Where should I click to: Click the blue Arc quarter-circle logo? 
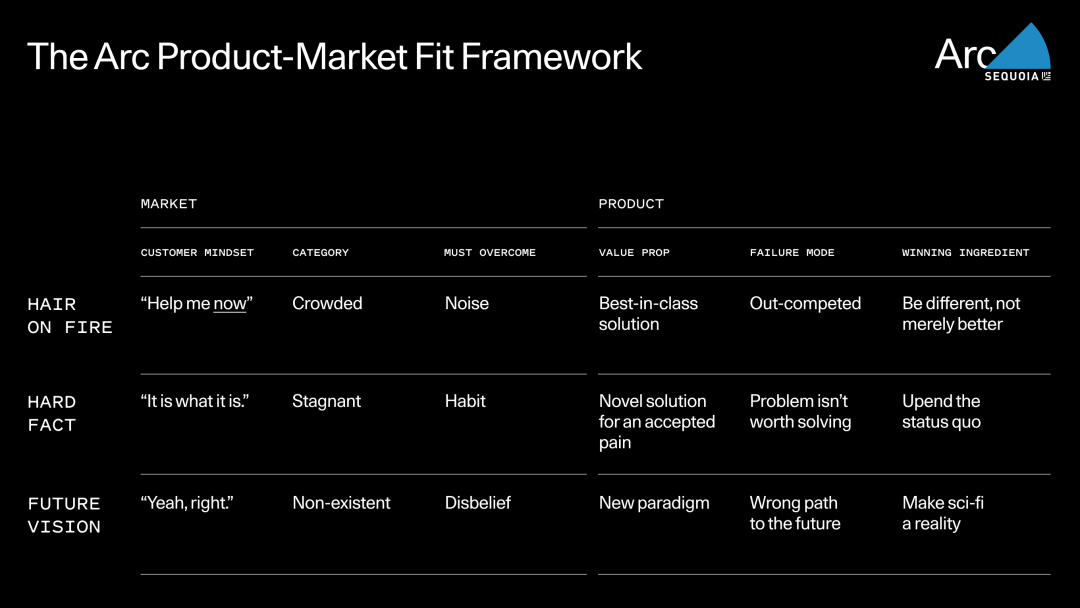(x=1025, y=50)
